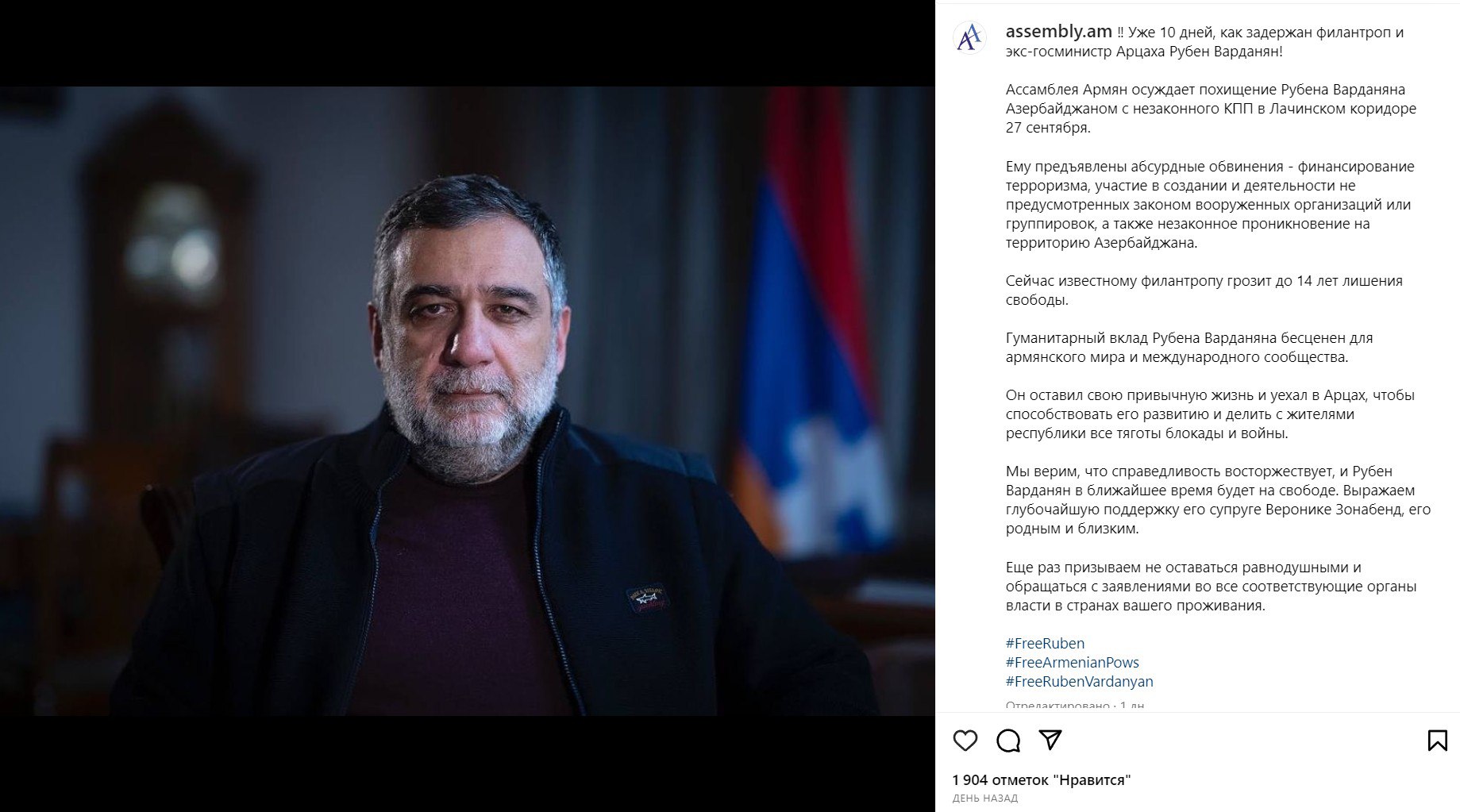Click the post timestamp 'ДЕНЬ НАЗАД'
The height and width of the screenshot is (812, 1460).
pos(984,798)
